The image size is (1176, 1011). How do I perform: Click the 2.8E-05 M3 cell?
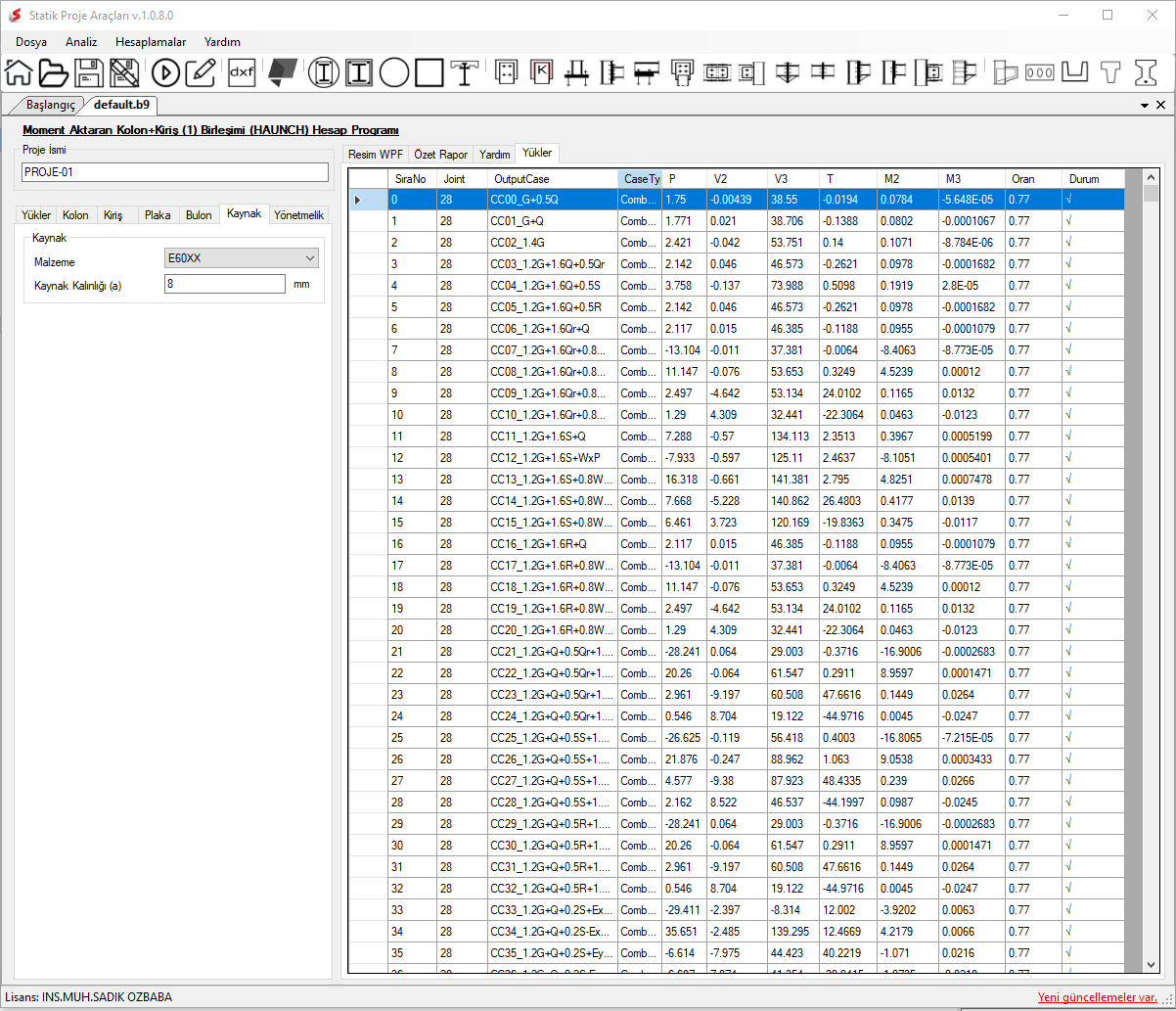pyautogui.click(x=972, y=286)
